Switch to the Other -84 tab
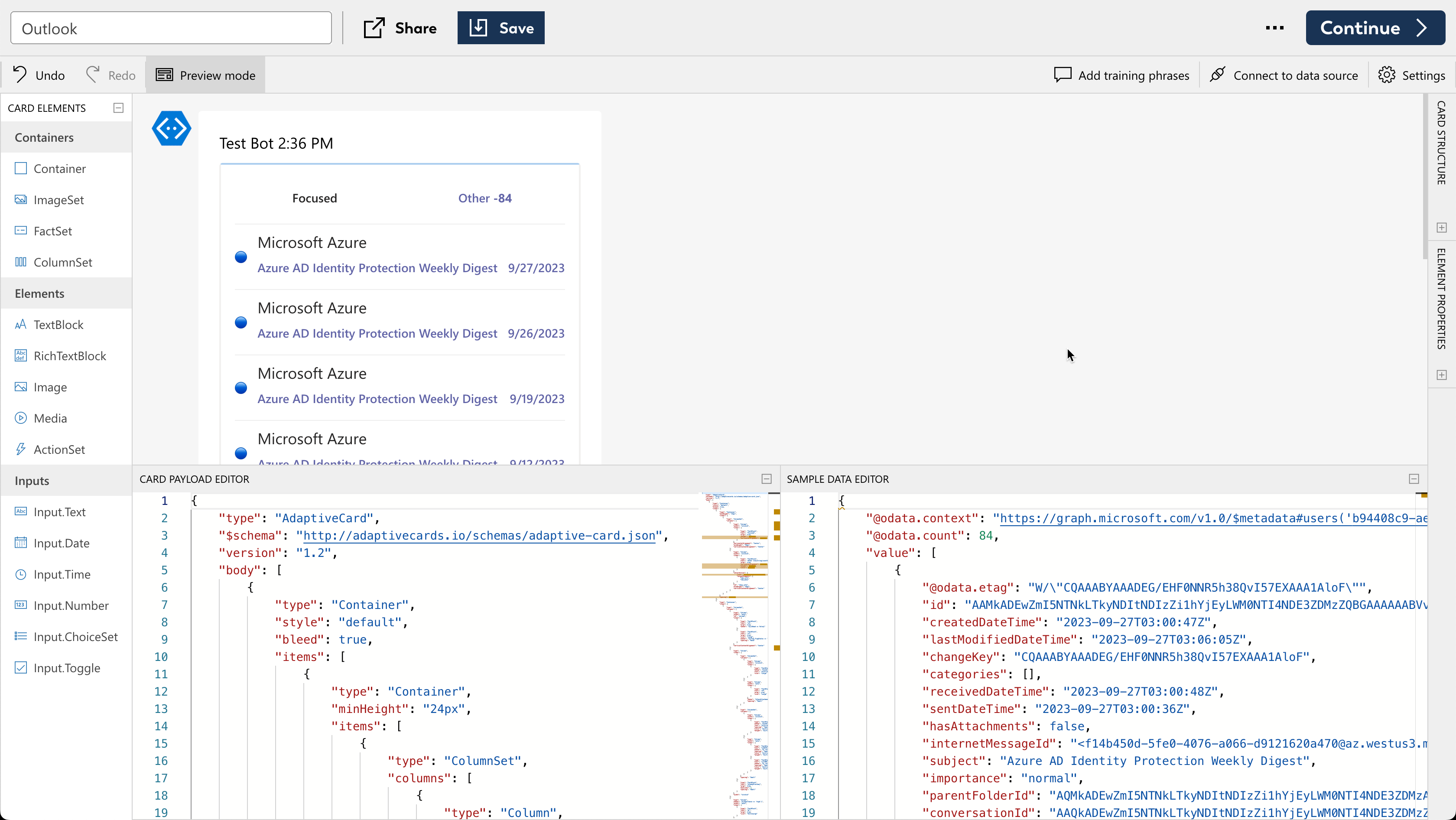Viewport: 1456px width, 820px height. (x=485, y=198)
